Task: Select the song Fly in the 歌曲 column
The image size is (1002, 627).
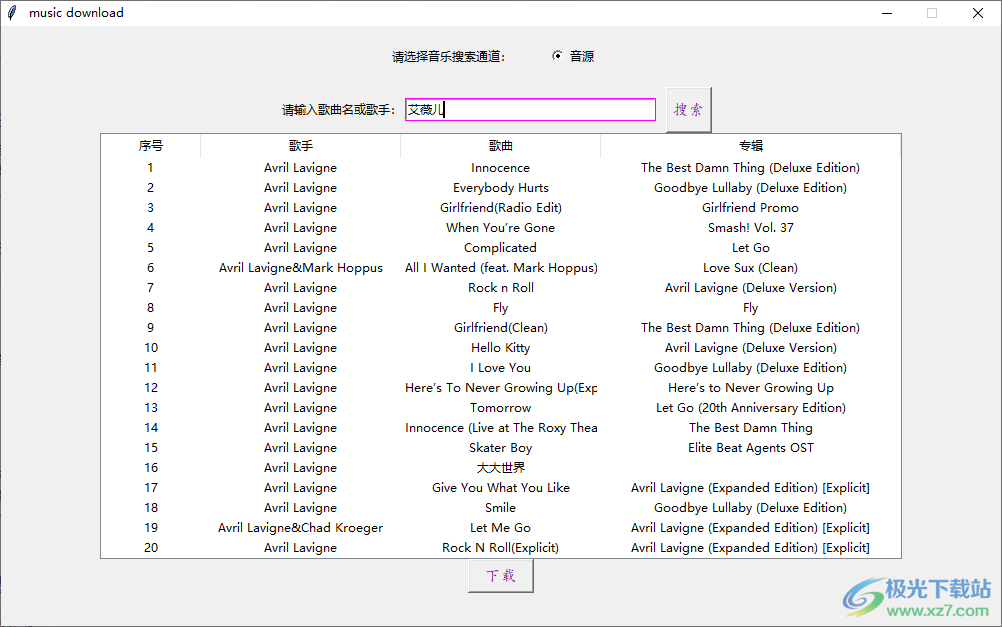Action: click(500, 308)
